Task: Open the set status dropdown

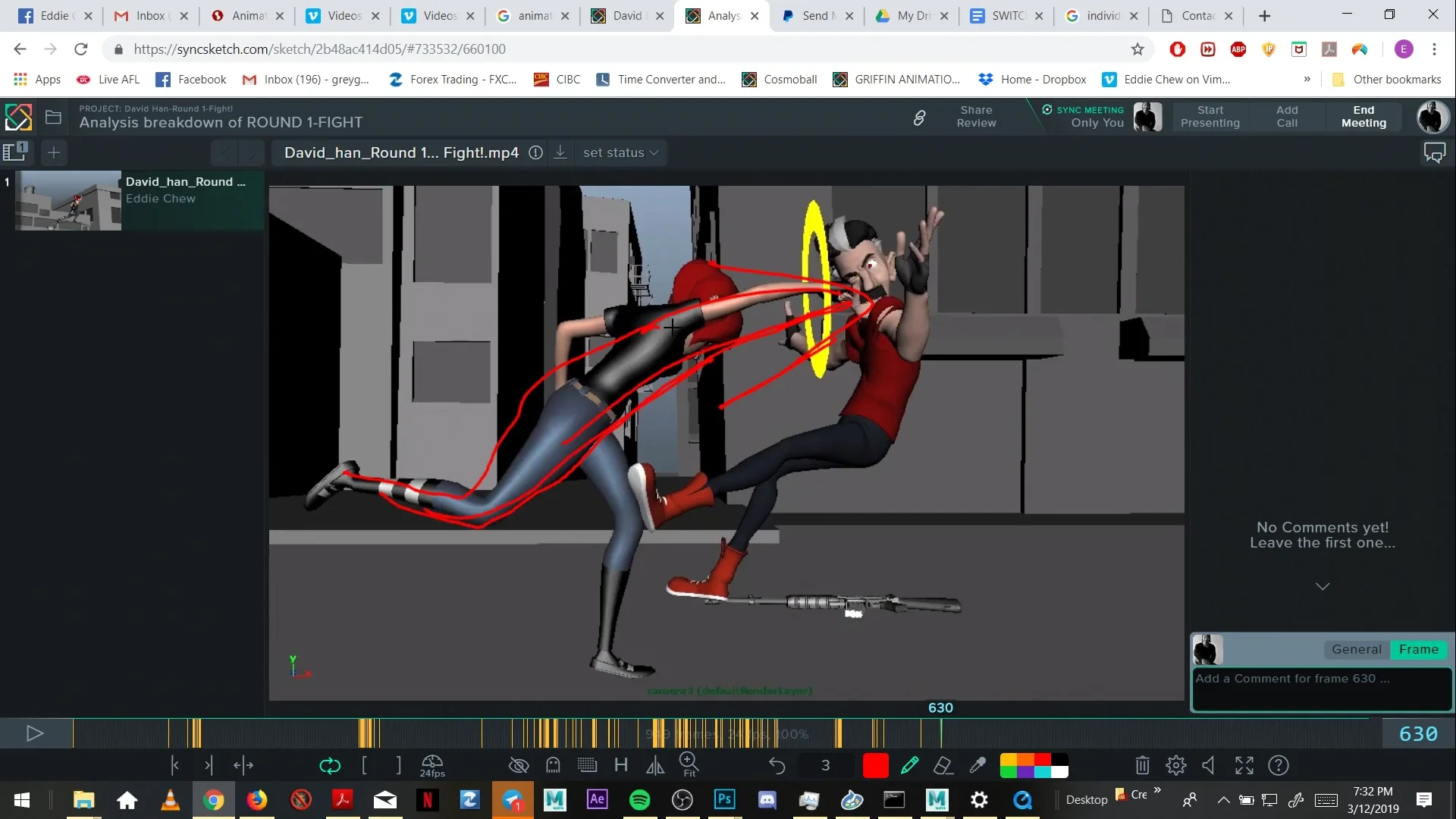Action: (x=620, y=152)
